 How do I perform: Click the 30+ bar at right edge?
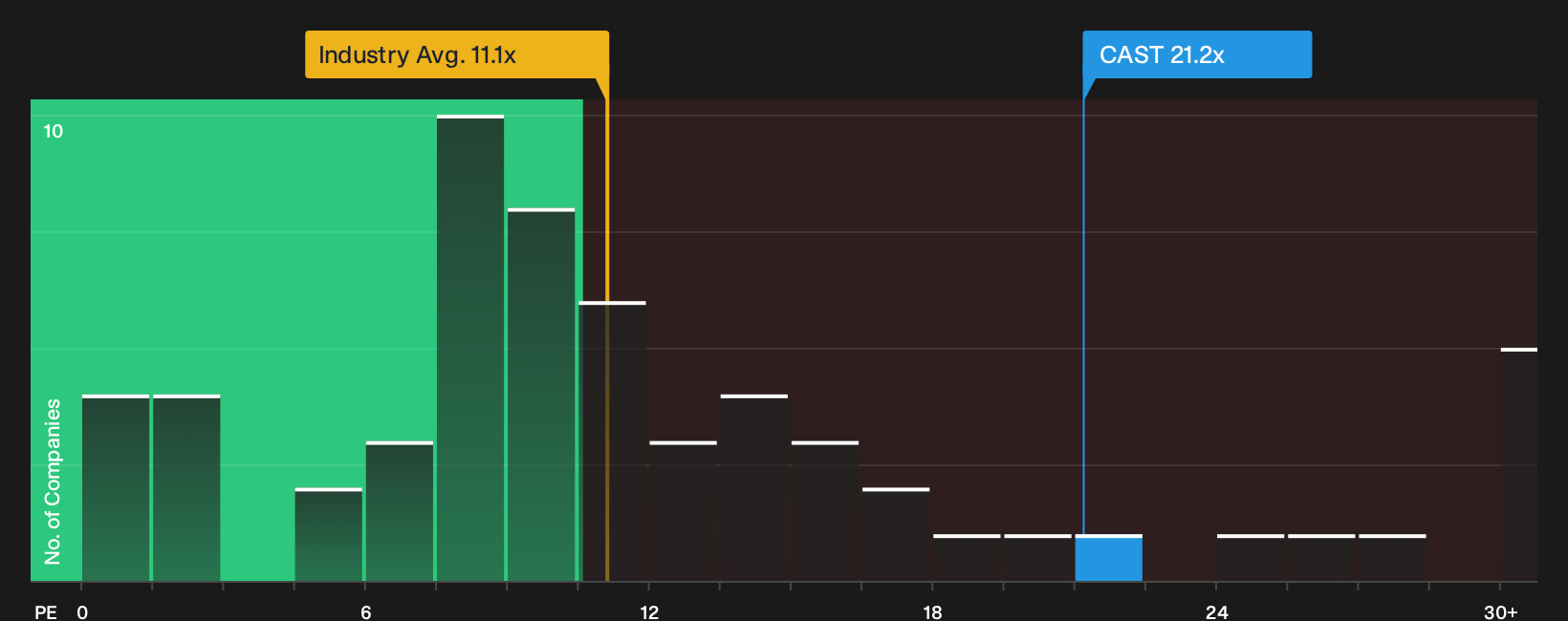pyautogui.click(x=1519, y=464)
